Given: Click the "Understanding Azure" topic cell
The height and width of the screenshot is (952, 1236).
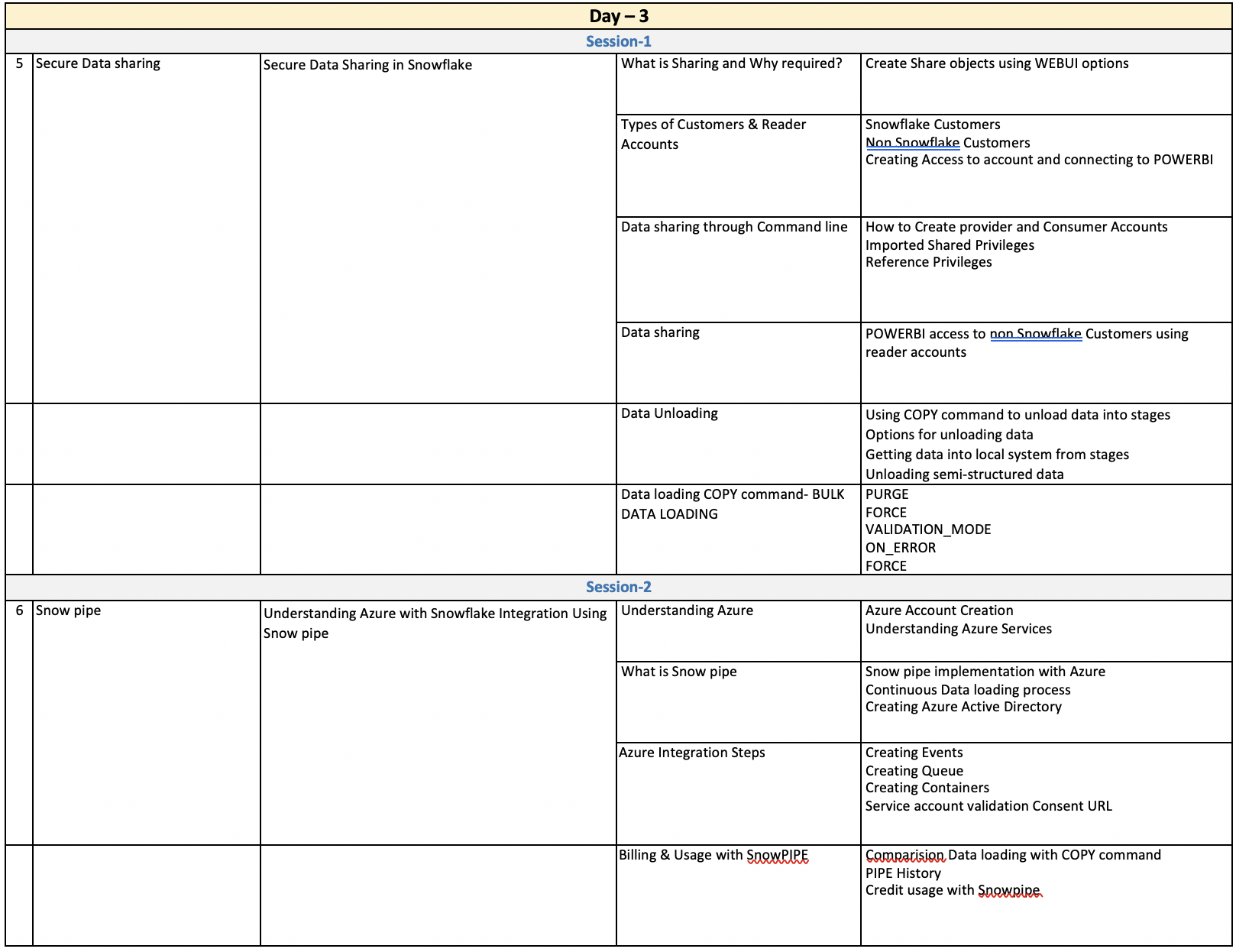Looking at the screenshot, I should (x=687, y=610).
